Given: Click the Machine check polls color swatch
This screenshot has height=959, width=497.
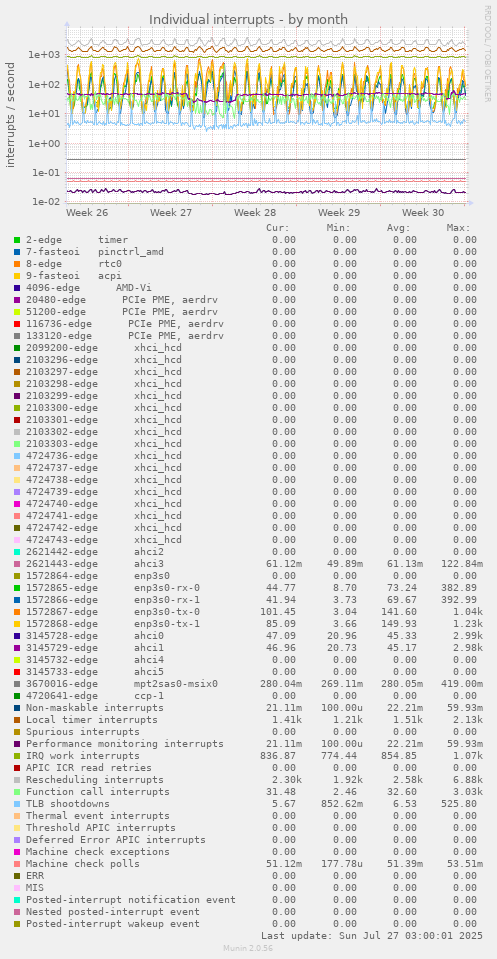Looking at the screenshot, I should (x=17, y=864).
